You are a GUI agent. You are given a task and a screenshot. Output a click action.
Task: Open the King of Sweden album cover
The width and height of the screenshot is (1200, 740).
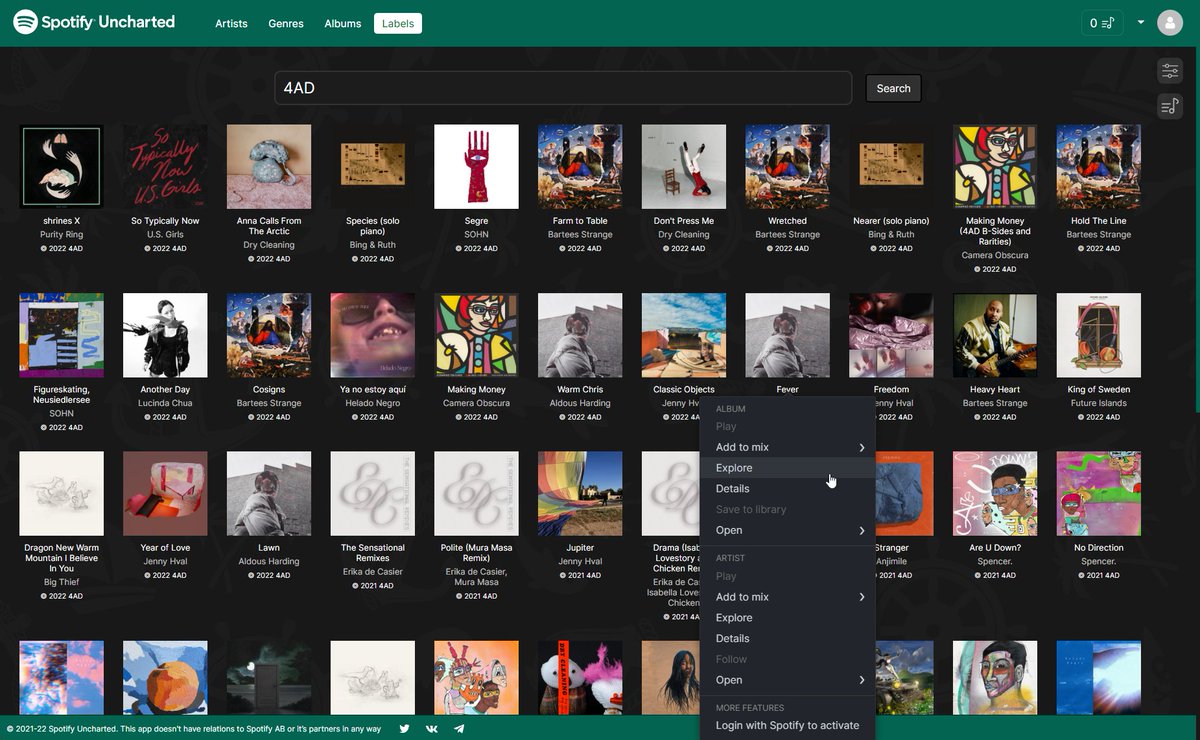[1099, 335]
